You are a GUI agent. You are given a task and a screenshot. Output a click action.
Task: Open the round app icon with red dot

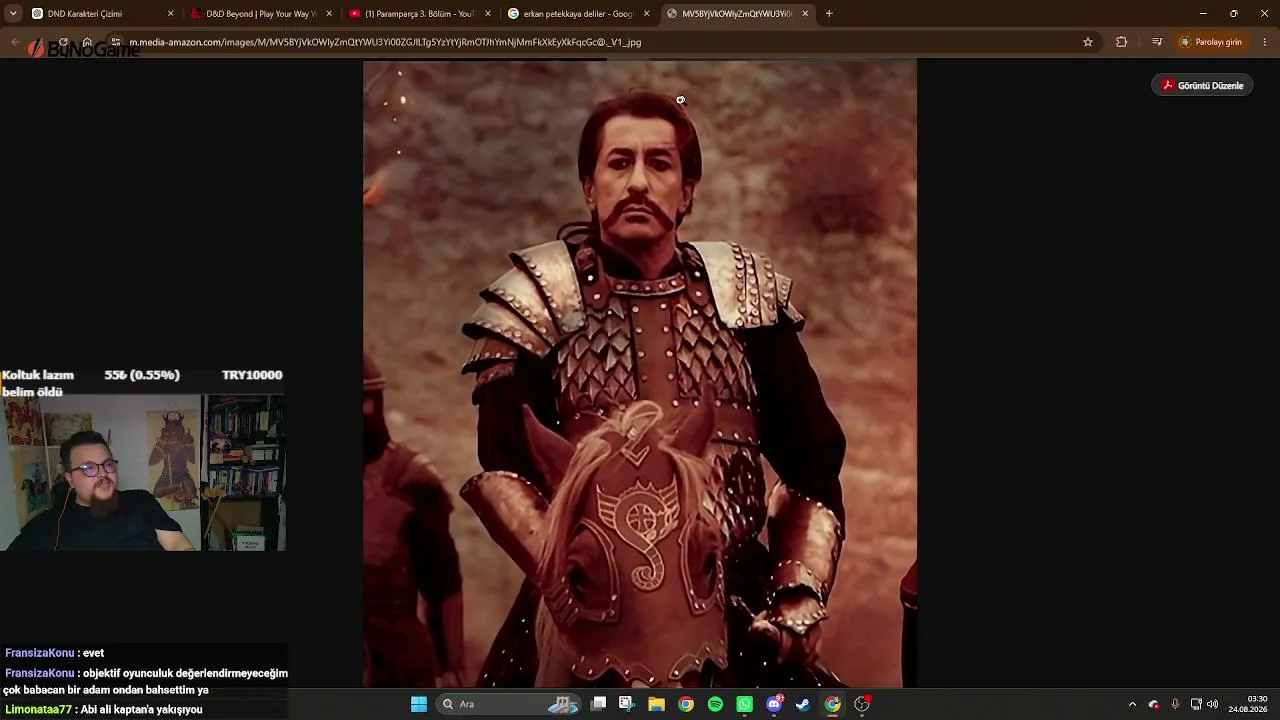click(862, 704)
